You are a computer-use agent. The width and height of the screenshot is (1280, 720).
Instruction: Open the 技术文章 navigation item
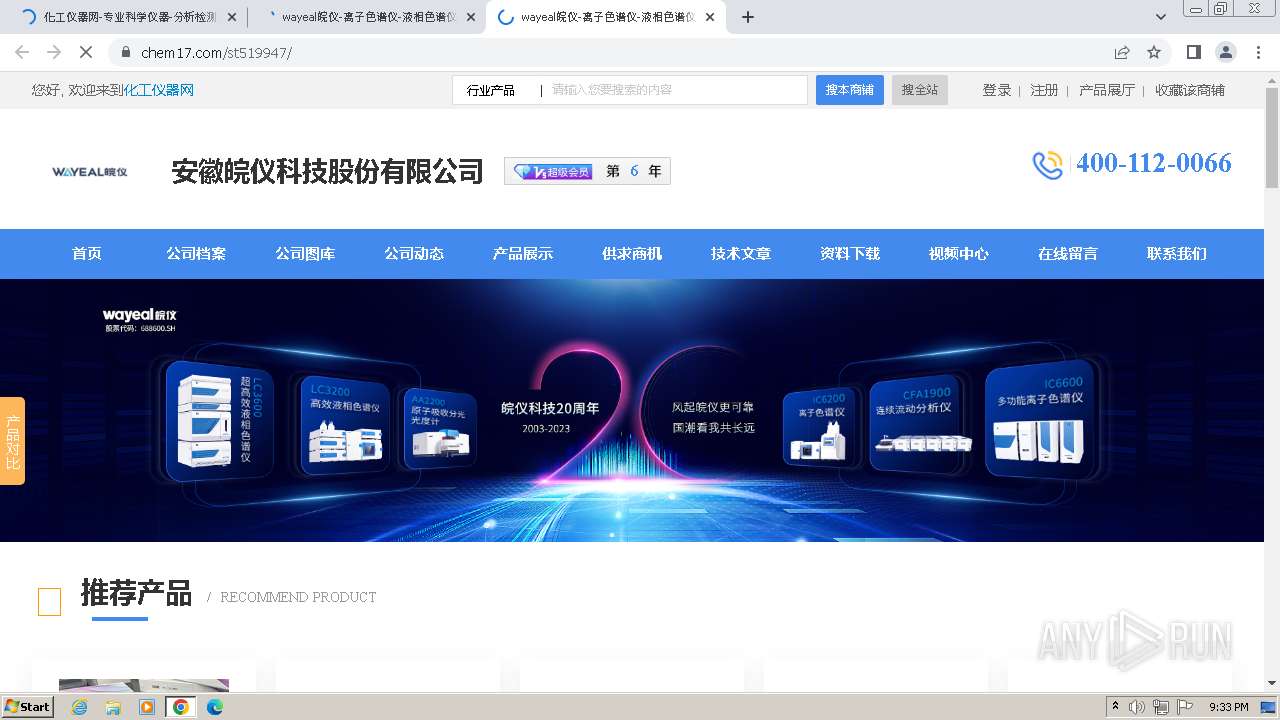pyautogui.click(x=741, y=254)
